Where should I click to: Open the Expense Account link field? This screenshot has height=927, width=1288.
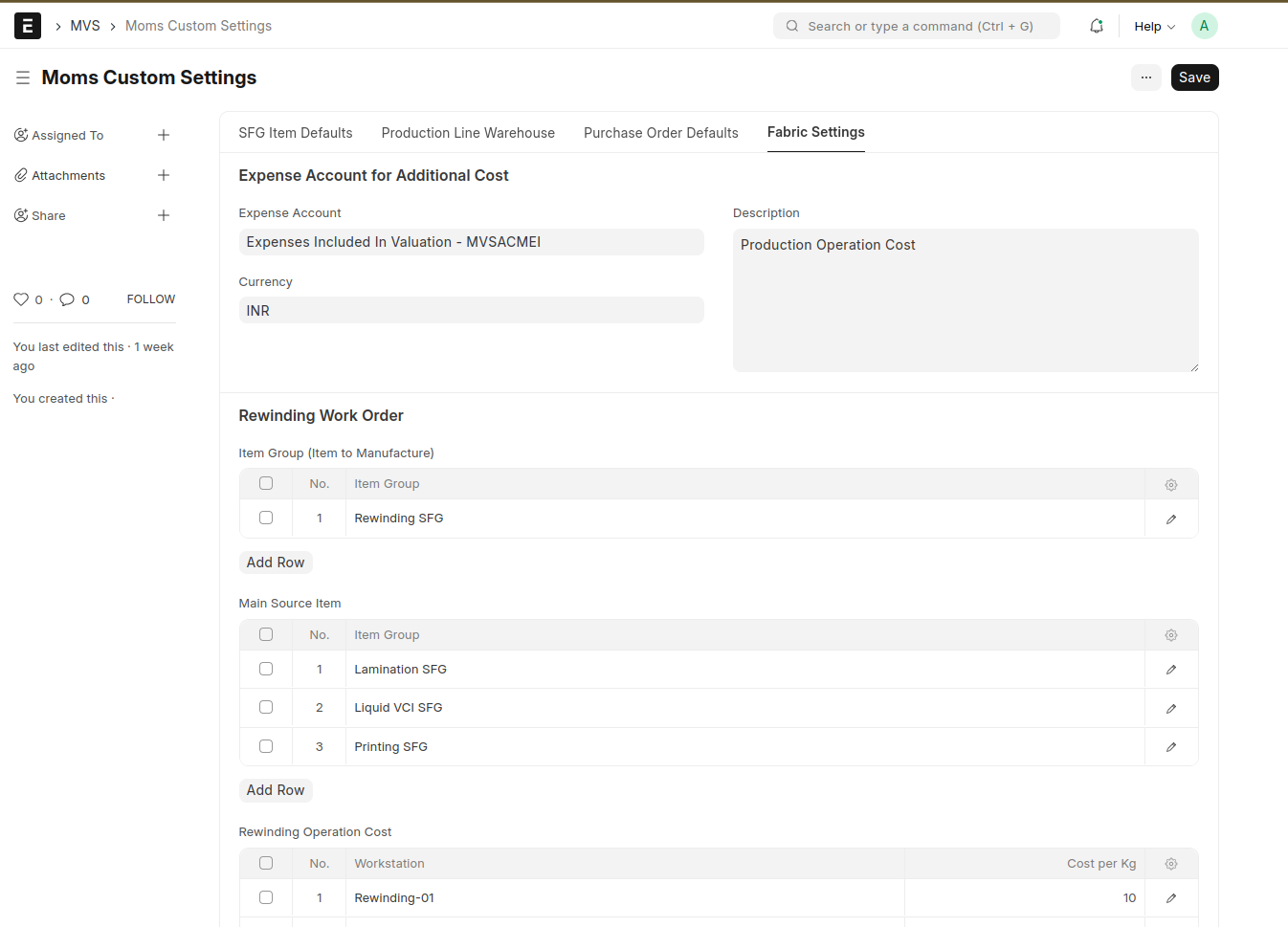coord(471,242)
